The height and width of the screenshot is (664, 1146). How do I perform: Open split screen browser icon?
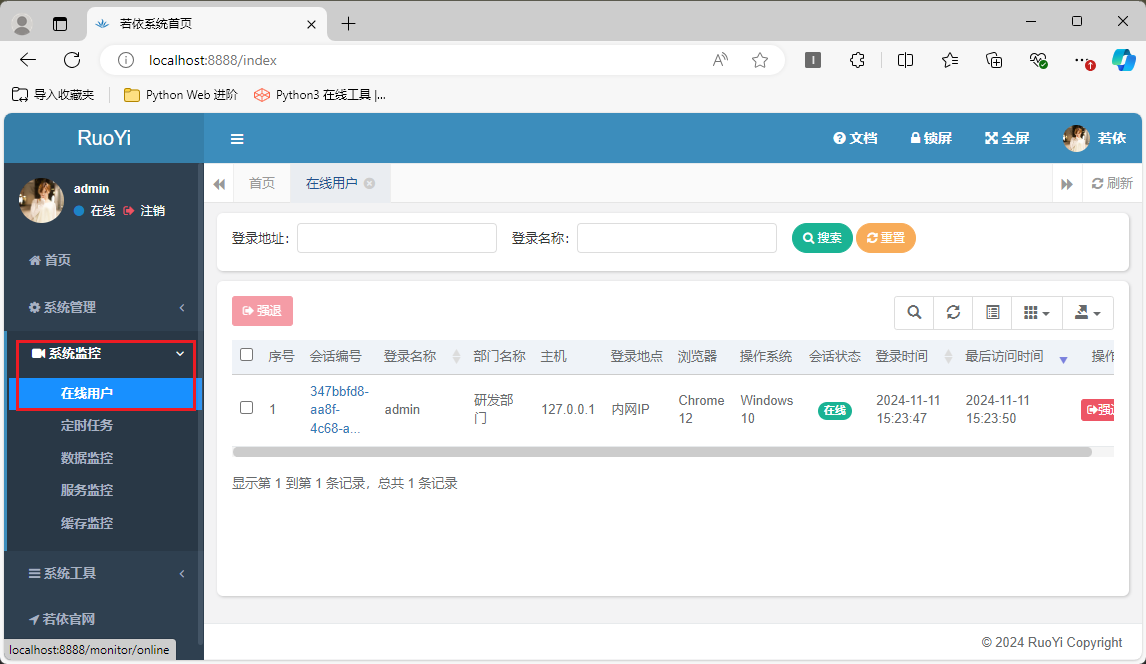[905, 60]
